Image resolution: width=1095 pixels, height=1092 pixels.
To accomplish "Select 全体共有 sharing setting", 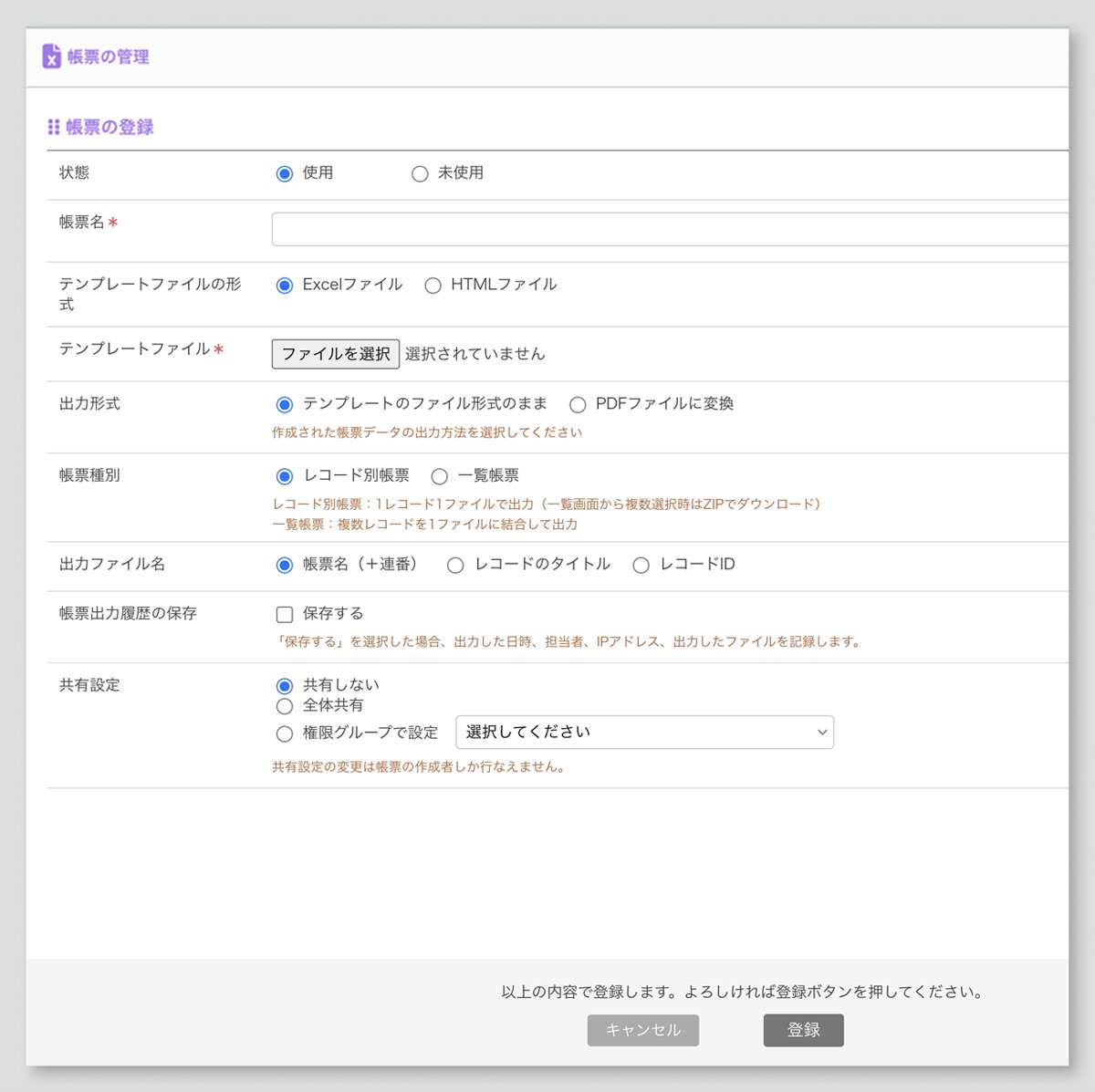I will (285, 705).
